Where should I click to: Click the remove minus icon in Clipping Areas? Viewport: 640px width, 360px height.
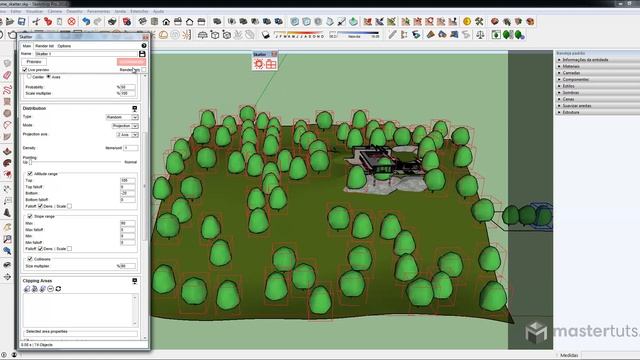[50, 289]
